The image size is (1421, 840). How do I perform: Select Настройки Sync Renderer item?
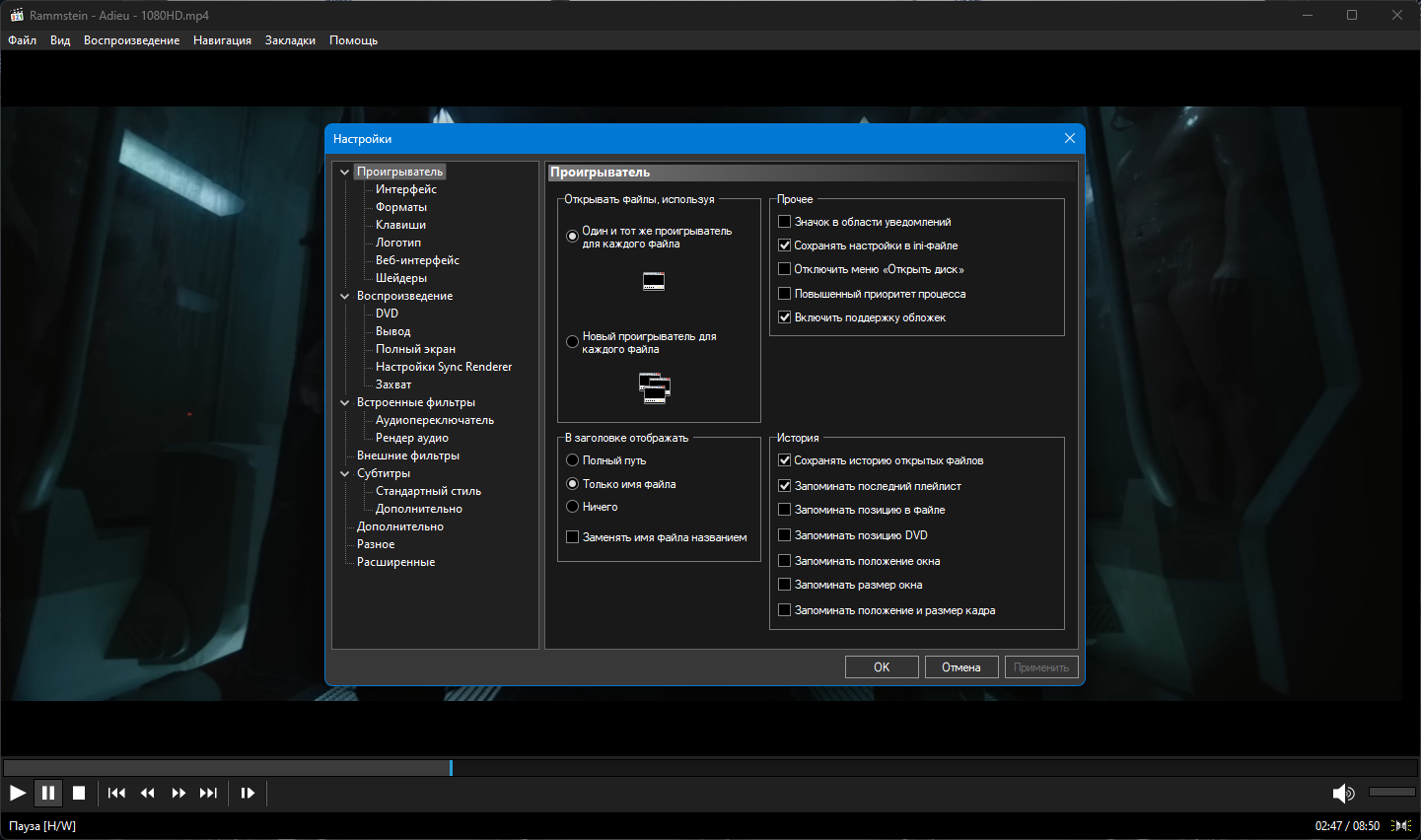(444, 367)
